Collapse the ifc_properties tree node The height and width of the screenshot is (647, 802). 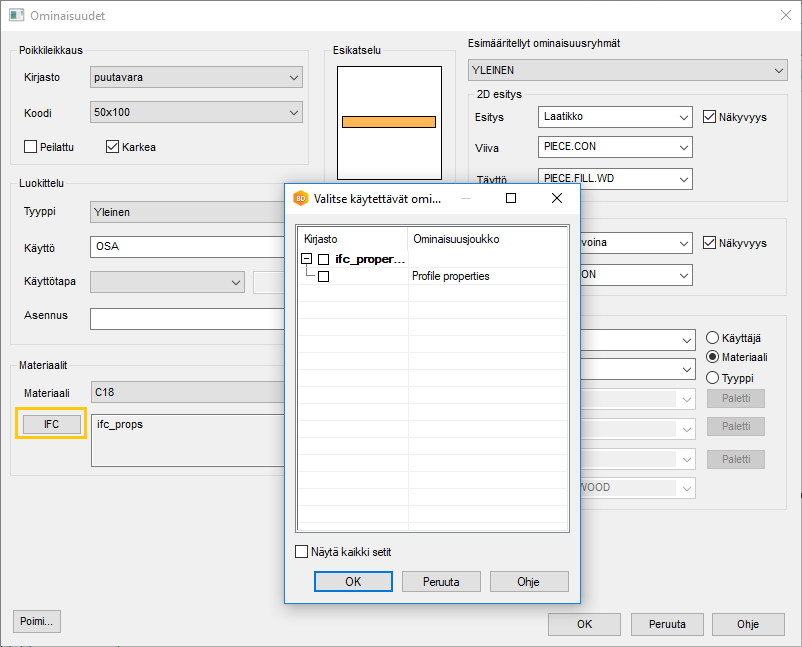(x=307, y=259)
